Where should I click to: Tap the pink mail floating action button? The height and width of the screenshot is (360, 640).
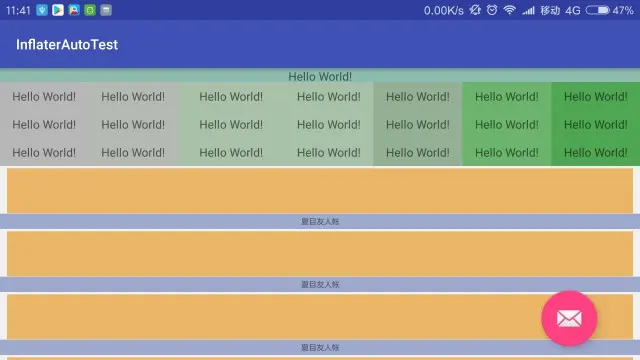coord(569,318)
